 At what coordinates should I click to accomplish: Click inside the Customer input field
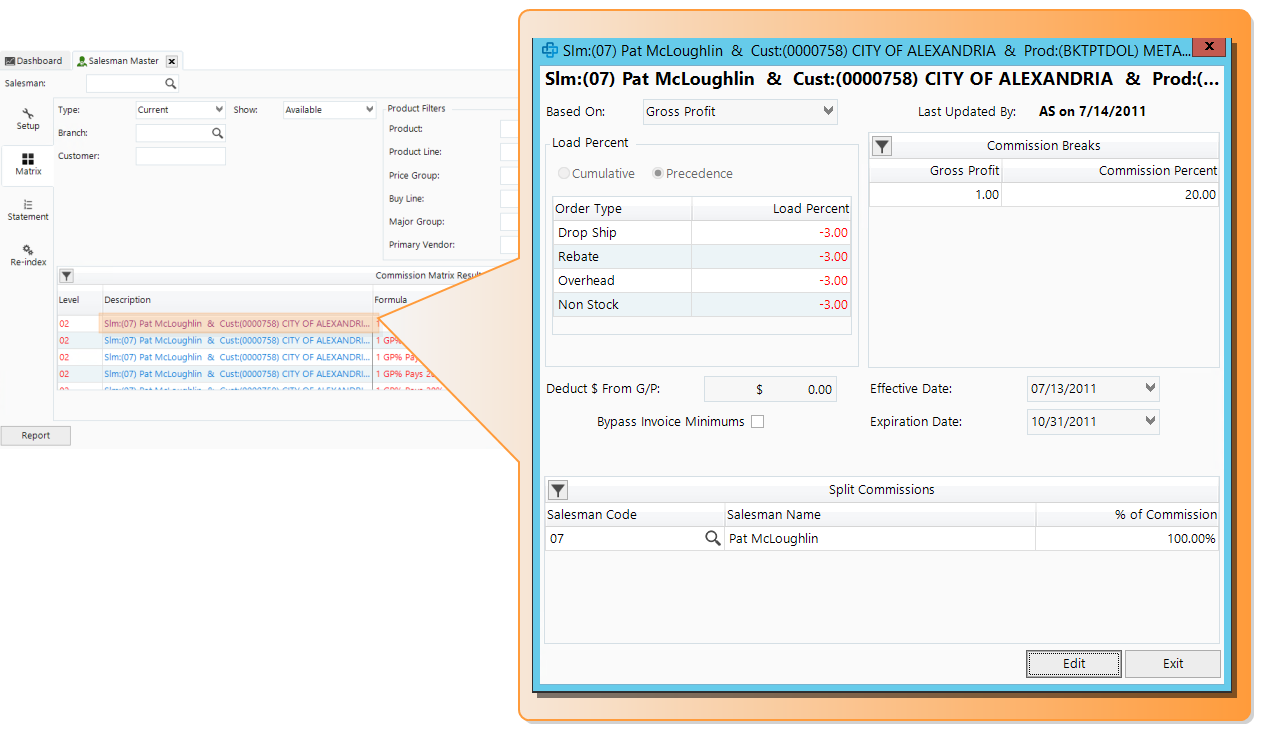tap(180, 155)
